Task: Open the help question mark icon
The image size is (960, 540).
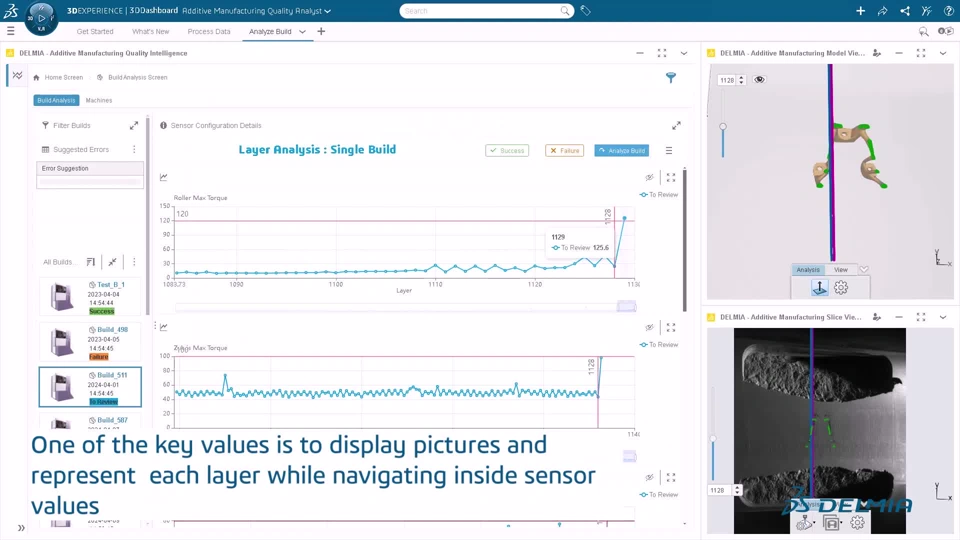Action: pos(948,10)
